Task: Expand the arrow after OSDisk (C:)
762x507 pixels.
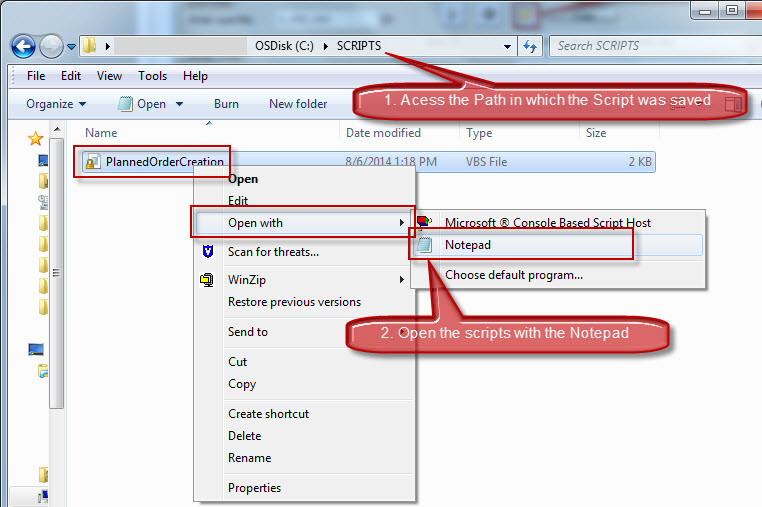Action: (x=326, y=46)
